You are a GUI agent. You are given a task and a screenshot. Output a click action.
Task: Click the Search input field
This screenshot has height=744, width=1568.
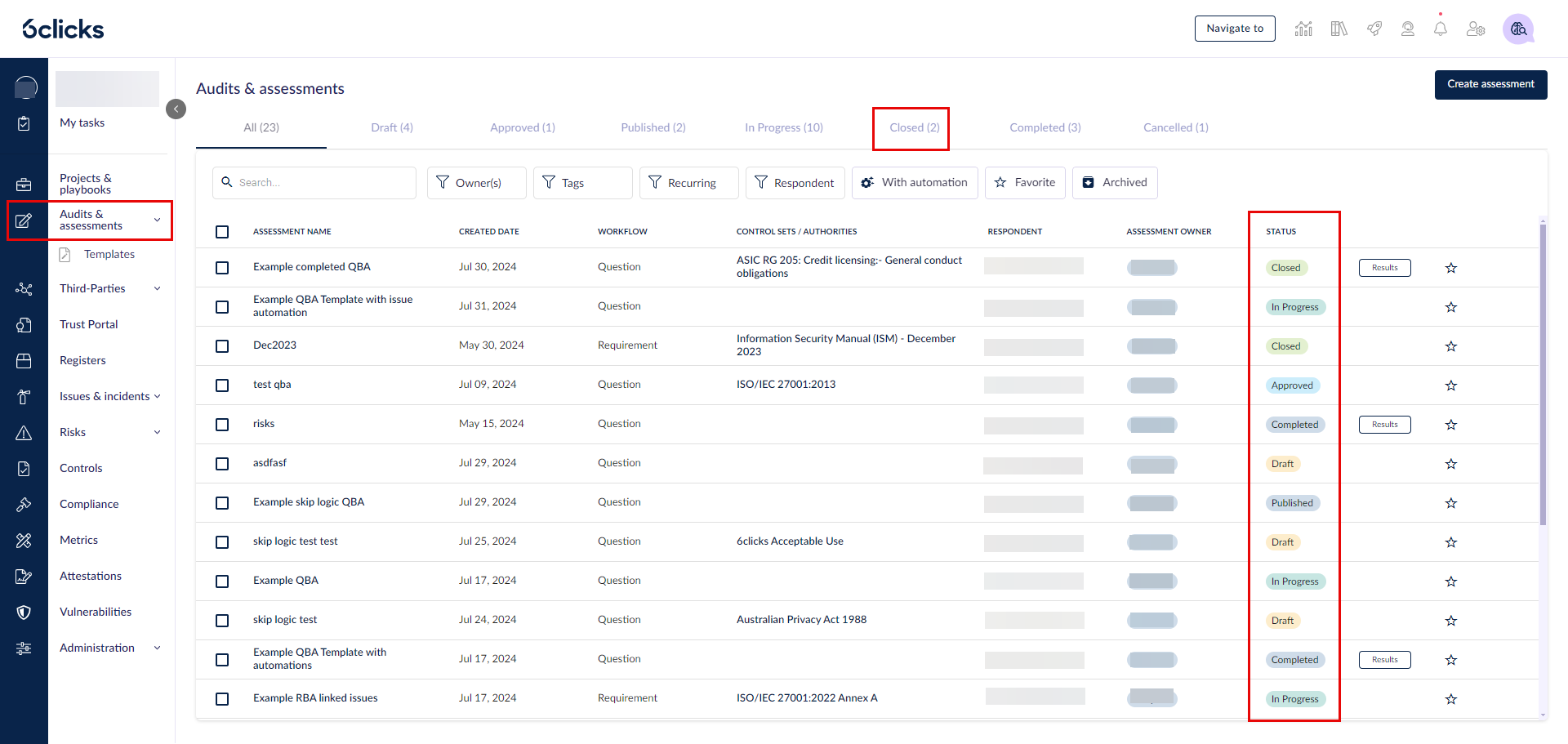(314, 183)
